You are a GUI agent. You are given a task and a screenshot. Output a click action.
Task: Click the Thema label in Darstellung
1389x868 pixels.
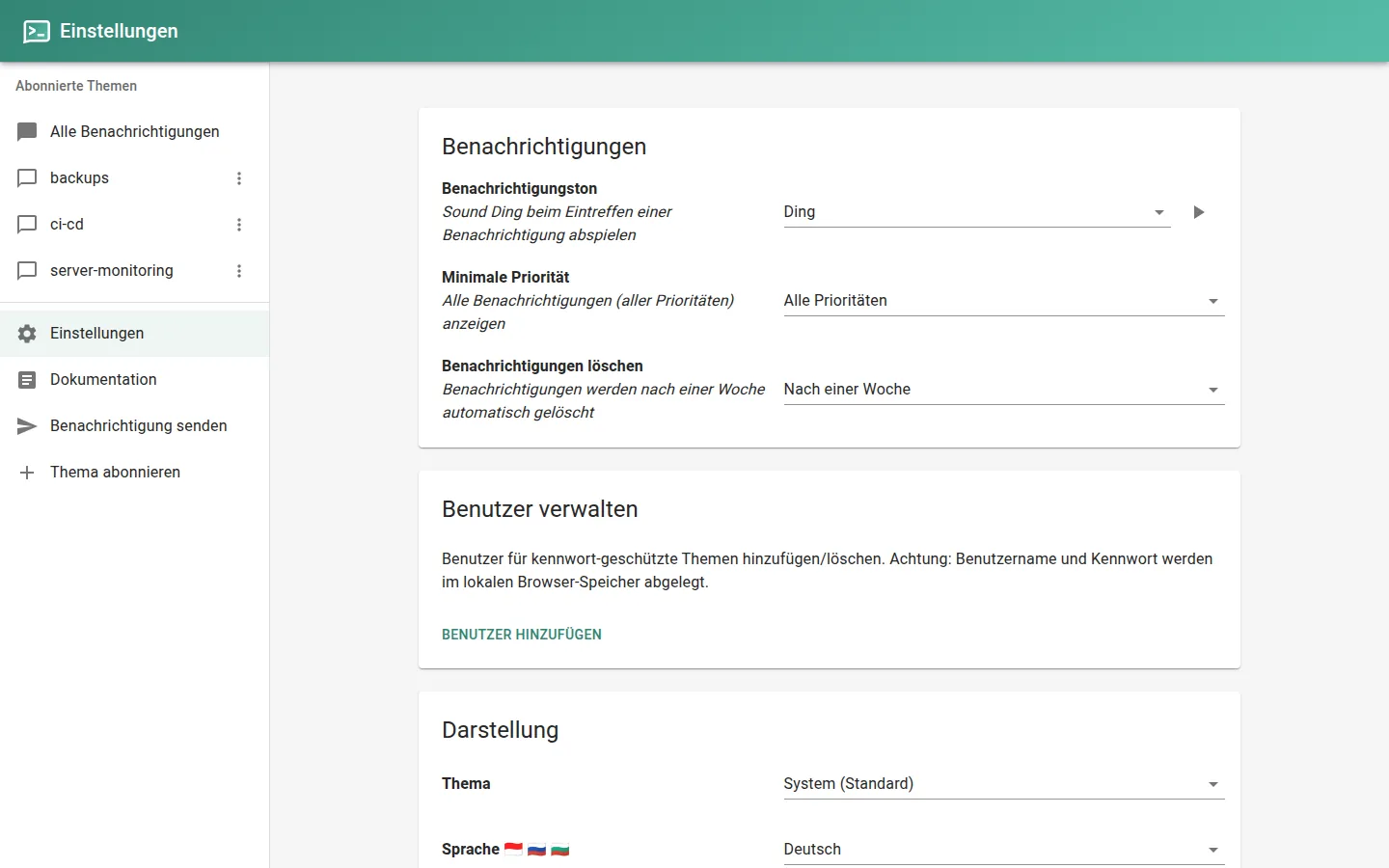[466, 784]
